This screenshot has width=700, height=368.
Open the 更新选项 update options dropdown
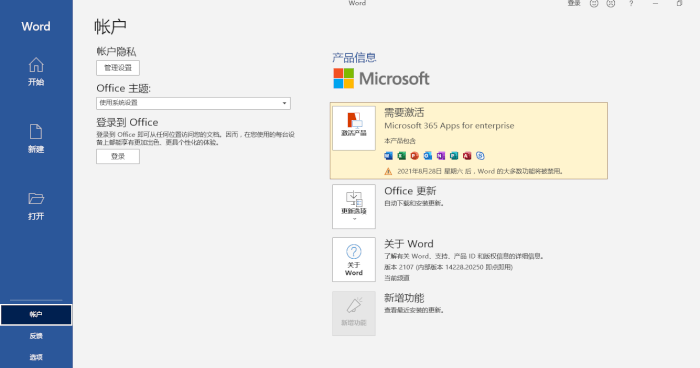pos(354,206)
